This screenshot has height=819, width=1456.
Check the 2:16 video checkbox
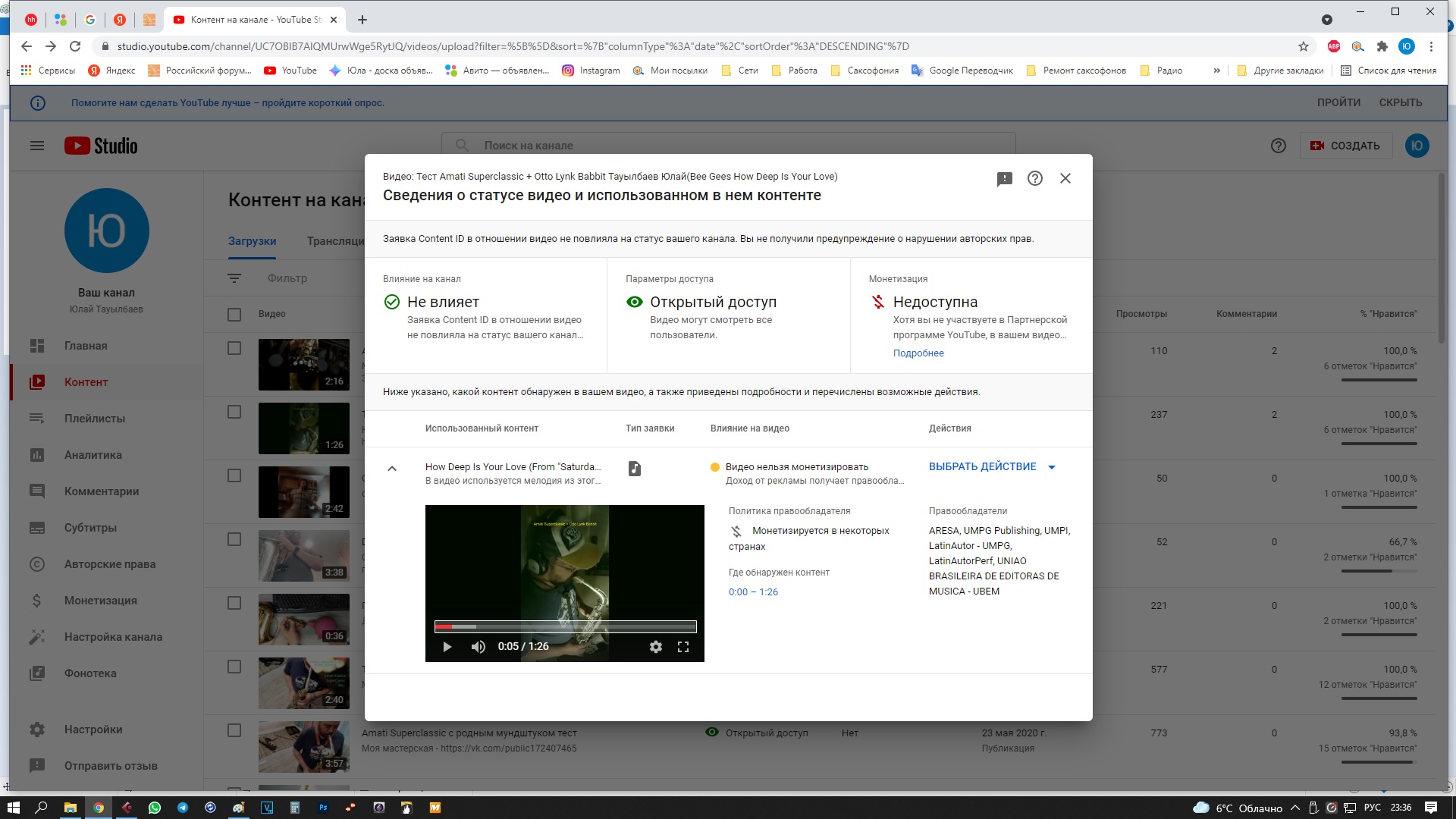(234, 348)
